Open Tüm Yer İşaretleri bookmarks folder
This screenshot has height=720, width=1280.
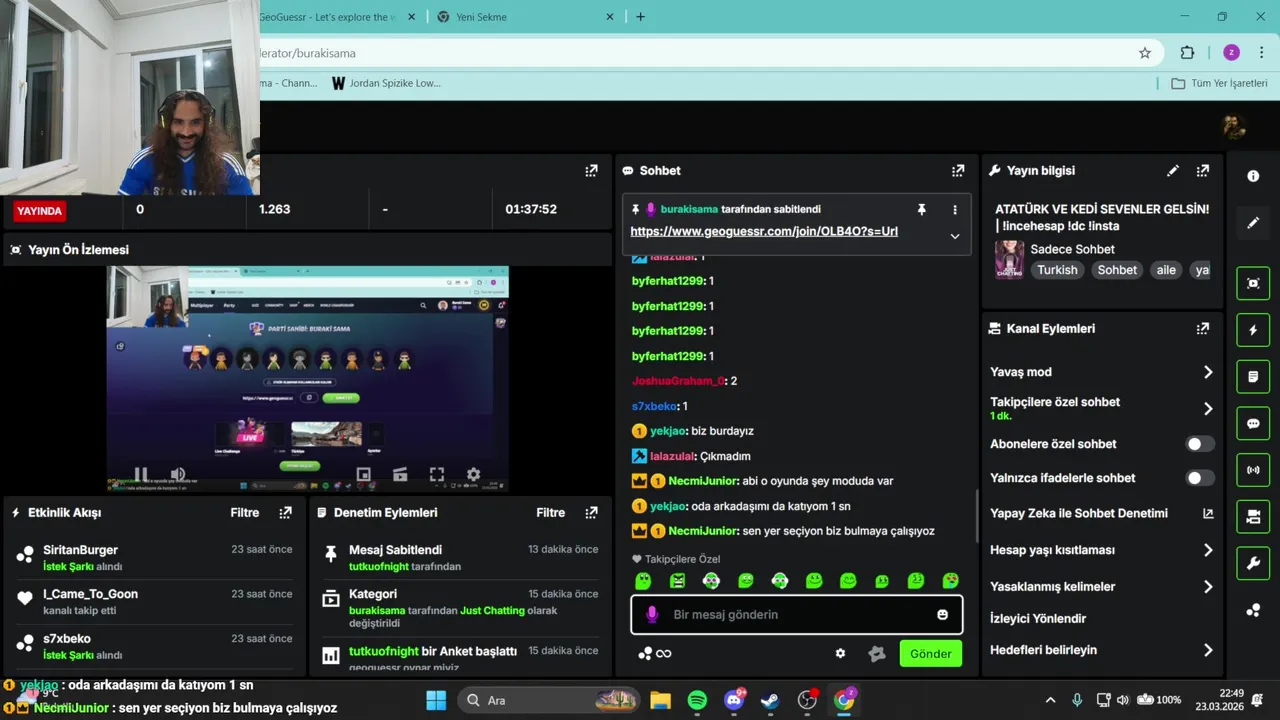(x=1220, y=83)
